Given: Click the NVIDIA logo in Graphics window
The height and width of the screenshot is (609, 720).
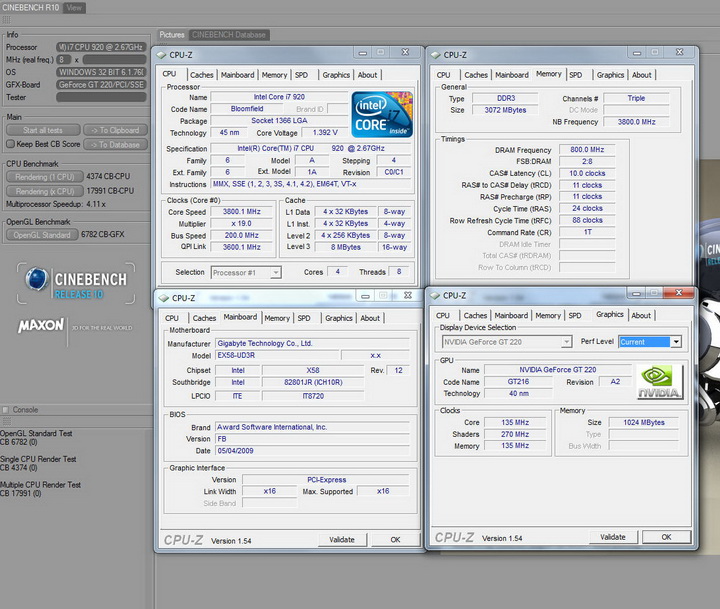Looking at the screenshot, I should click(660, 381).
